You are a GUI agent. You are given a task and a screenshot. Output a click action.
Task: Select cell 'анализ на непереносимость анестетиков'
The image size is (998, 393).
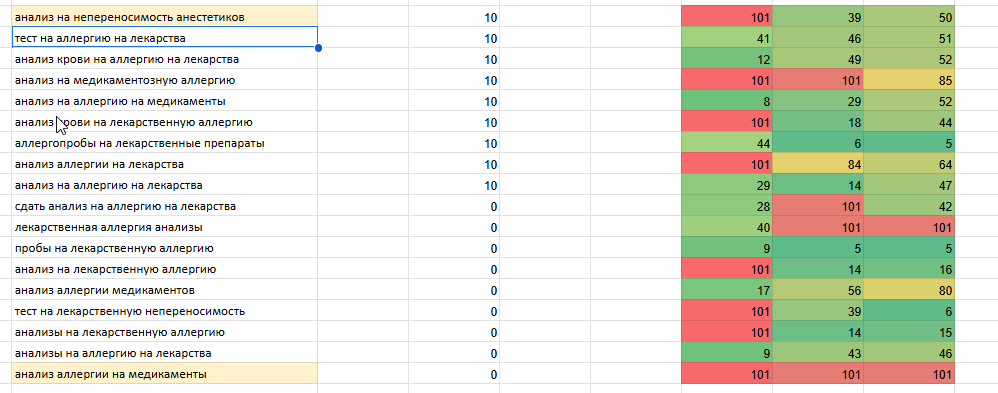pyautogui.click(x=164, y=17)
